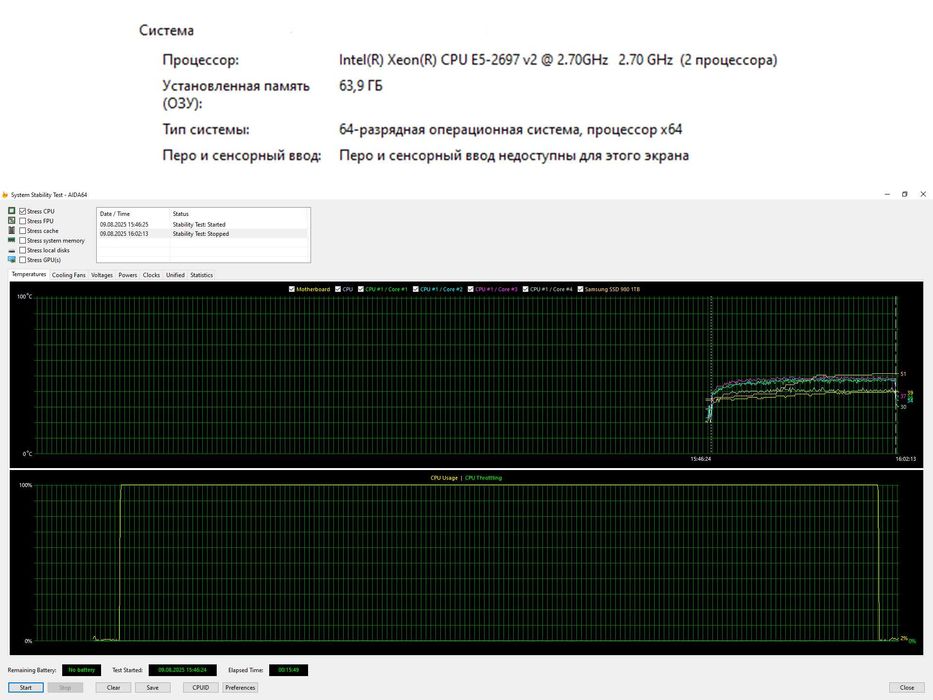
Task: Select the Stability Test: Stopped log row
Action: (x=203, y=234)
